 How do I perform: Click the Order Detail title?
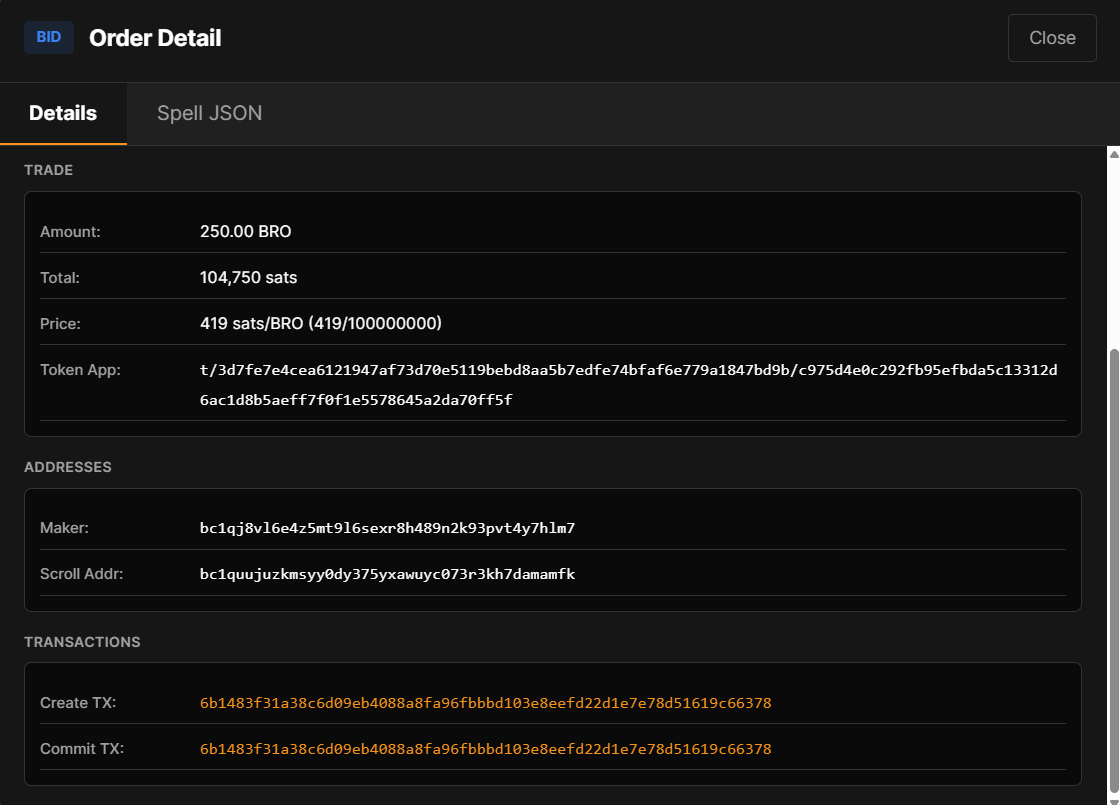[155, 38]
